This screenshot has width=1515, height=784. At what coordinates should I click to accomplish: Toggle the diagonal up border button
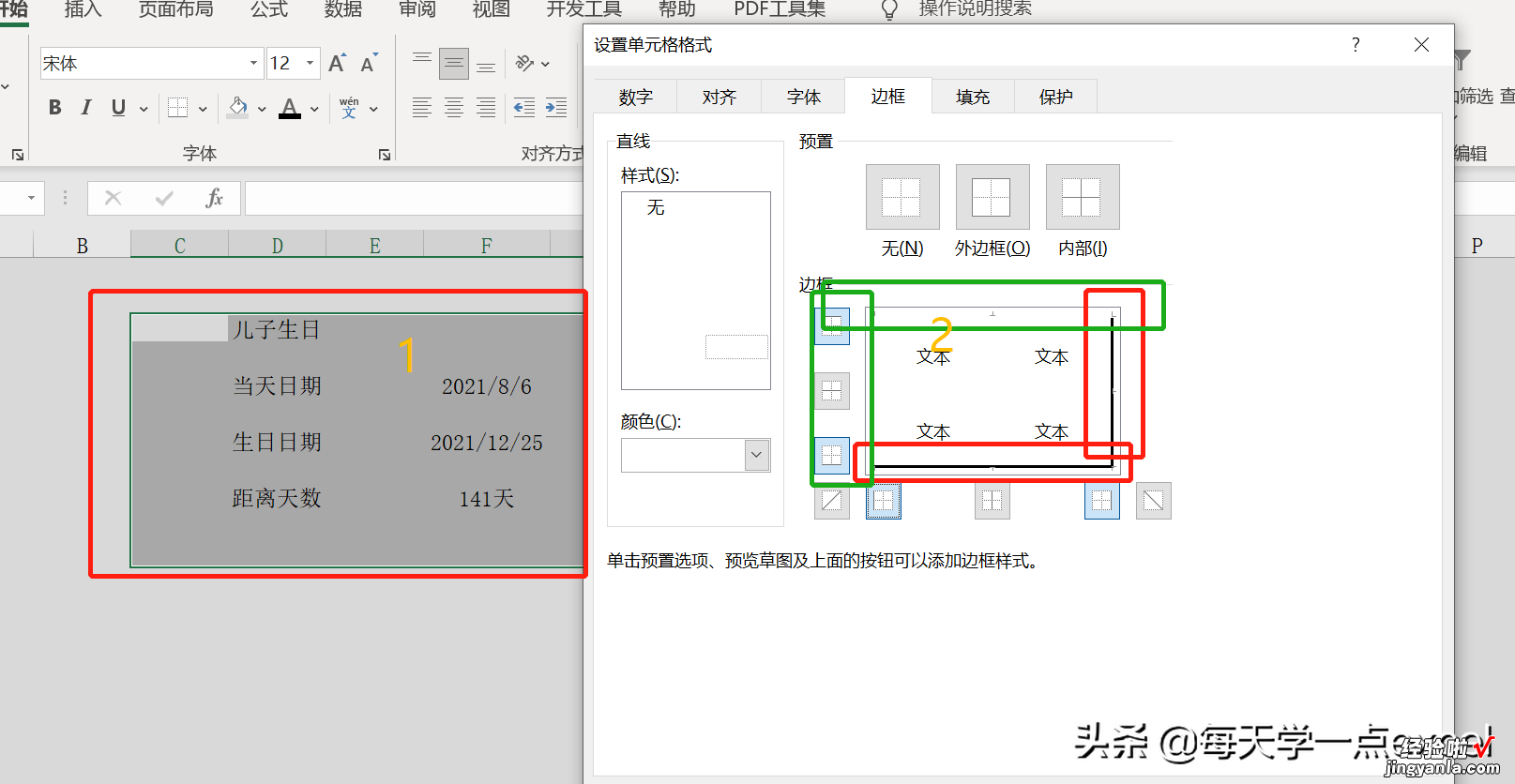(832, 501)
